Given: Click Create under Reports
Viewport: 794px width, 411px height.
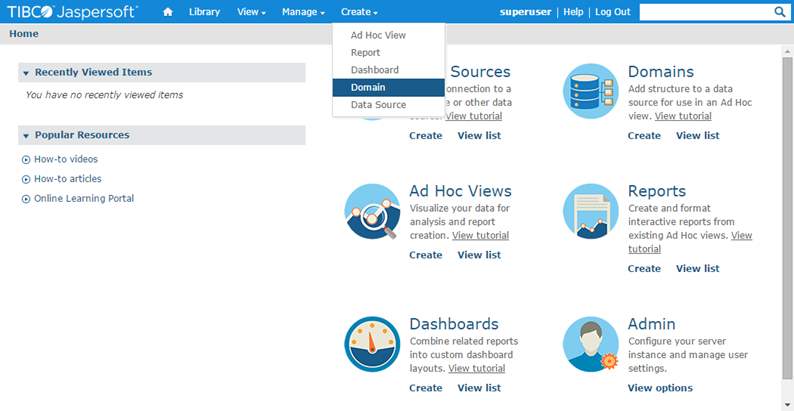Looking at the screenshot, I should tap(644, 269).
